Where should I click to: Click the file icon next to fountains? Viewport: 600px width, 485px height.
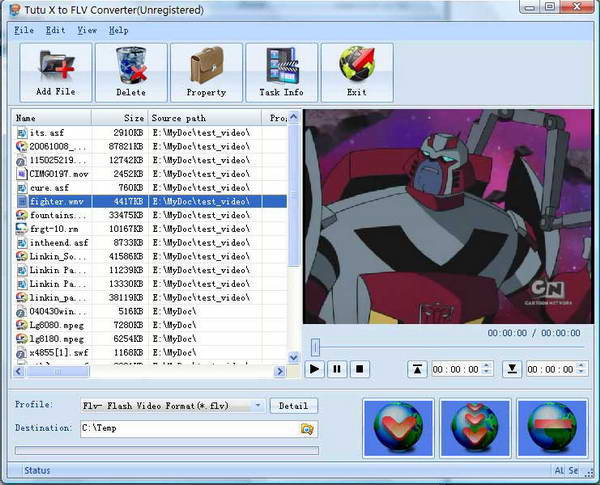click(x=22, y=215)
